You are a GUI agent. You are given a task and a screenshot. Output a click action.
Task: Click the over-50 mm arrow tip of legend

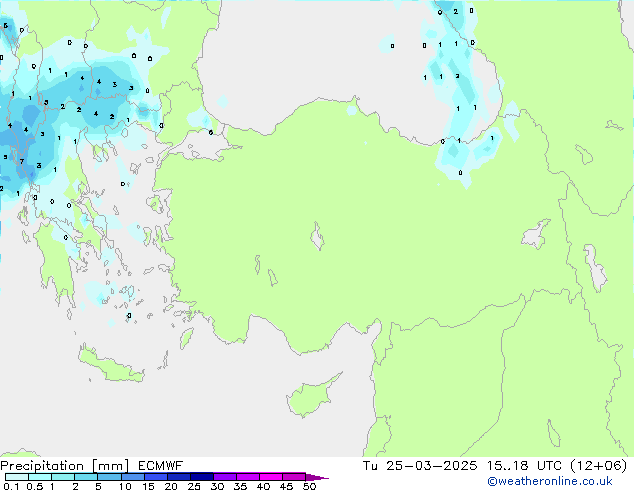319,478
